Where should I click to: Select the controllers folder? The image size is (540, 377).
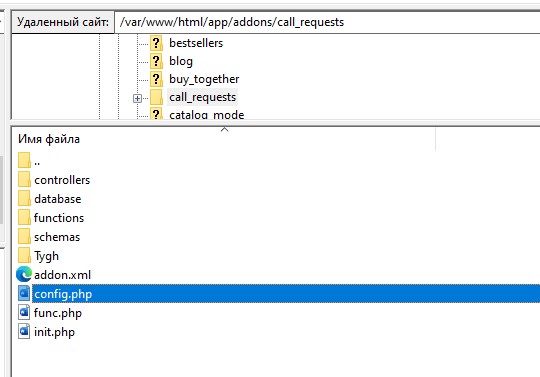click(62, 180)
